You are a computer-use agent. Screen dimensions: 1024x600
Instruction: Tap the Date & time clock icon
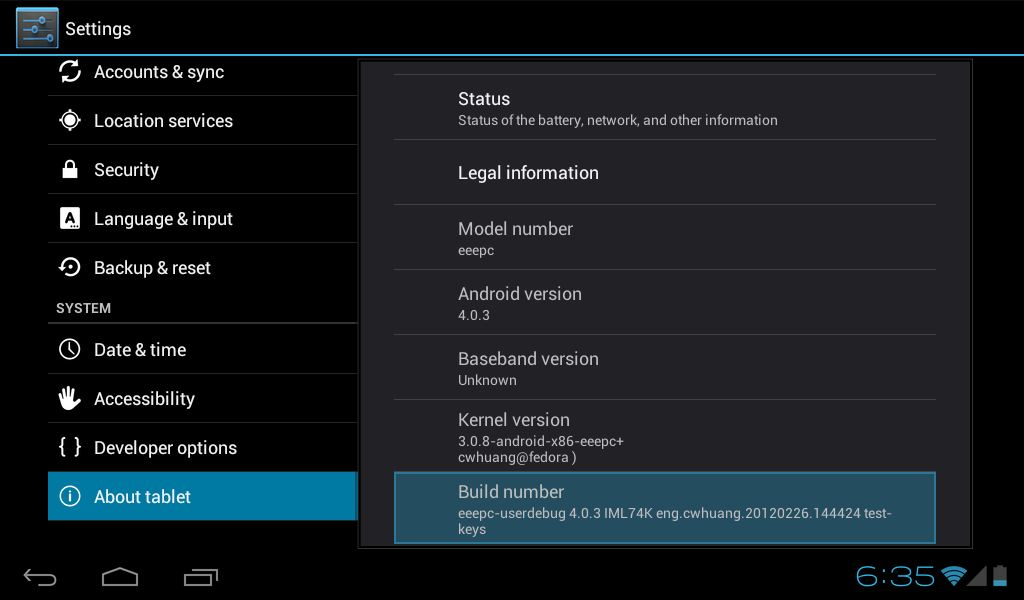pyautogui.click(x=70, y=349)
